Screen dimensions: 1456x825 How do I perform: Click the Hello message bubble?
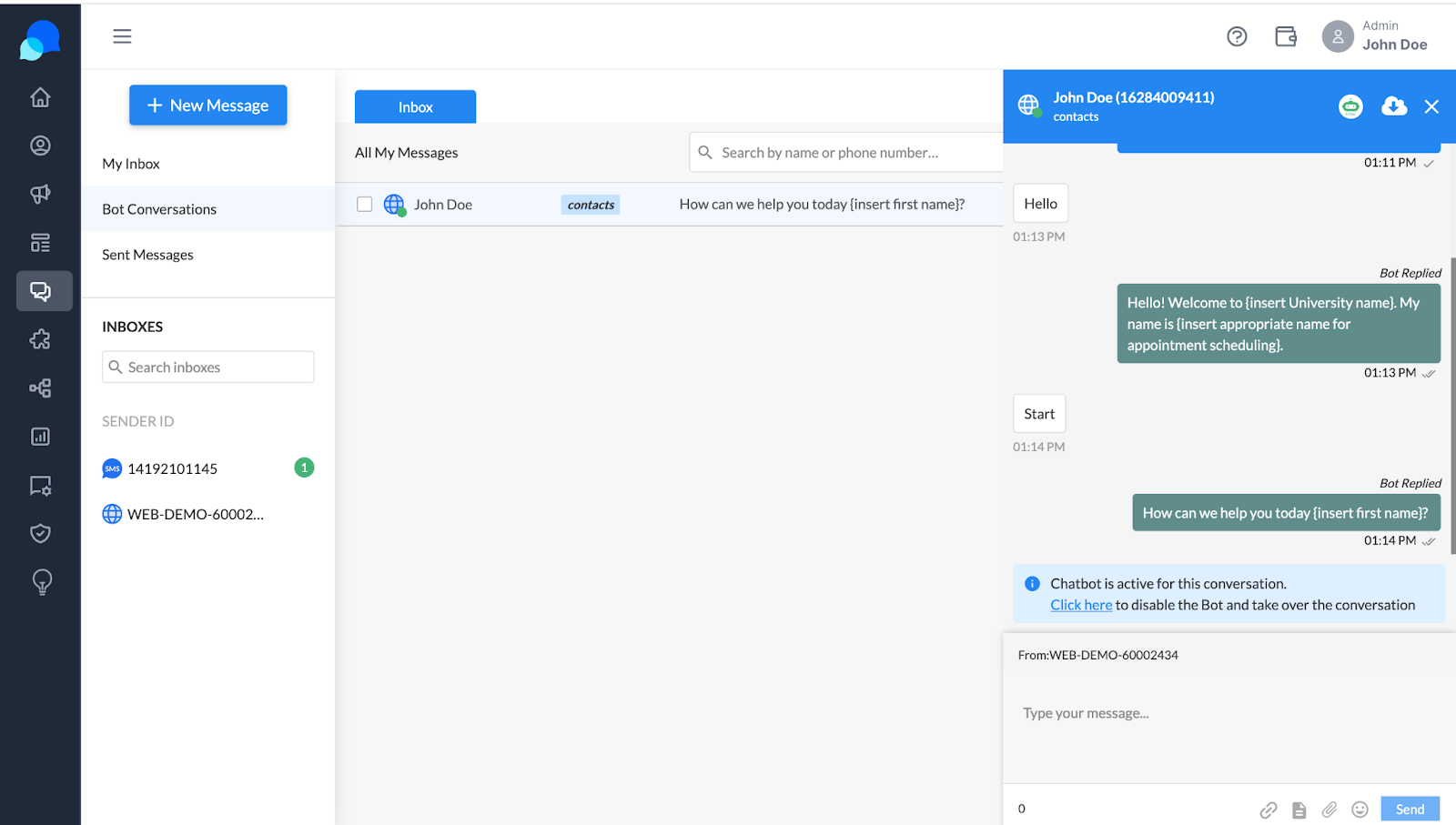tap(1040, 204)
